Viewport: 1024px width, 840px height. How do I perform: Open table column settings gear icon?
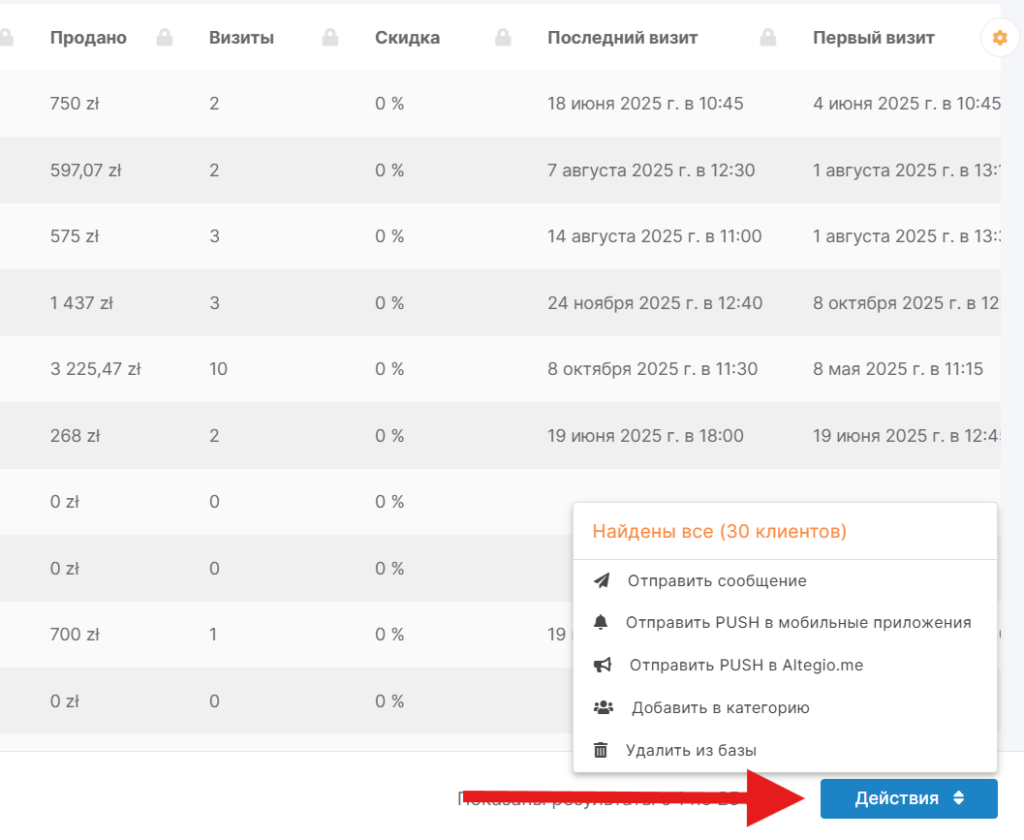tap(998, 38)
